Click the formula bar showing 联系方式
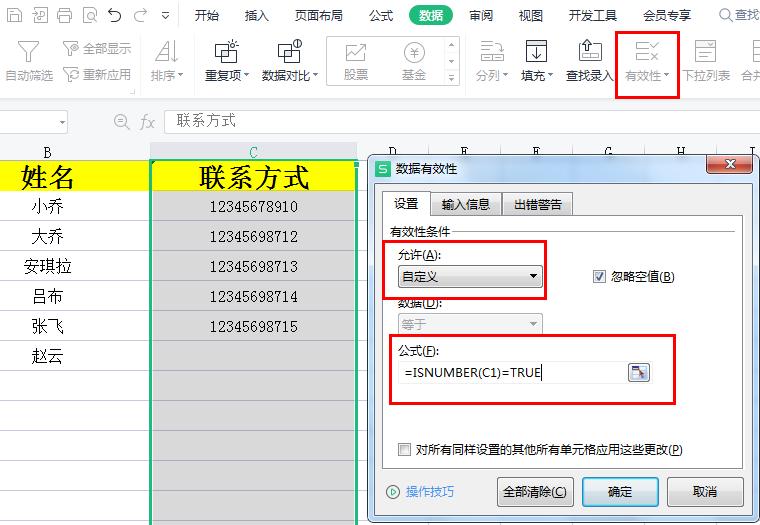Image resolution: width=760 pixels, height=525 pixels. click(x=462, y=121)
